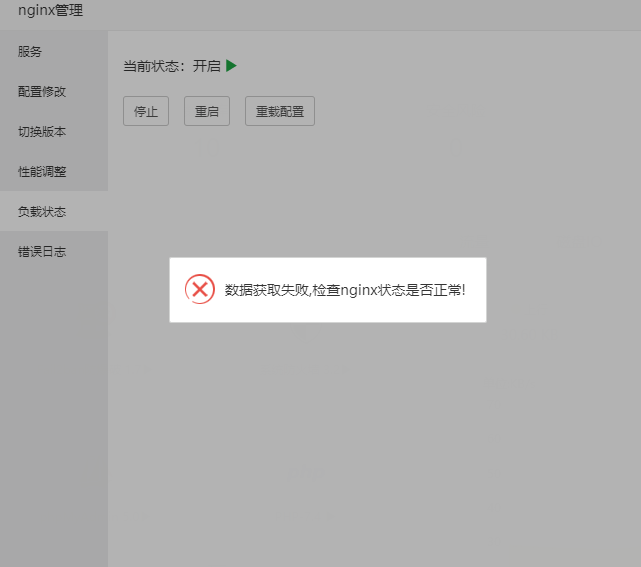Viewport: 641px width, 567px height.
Task: Click the green running-status play icon
Action: tap(231, 66)
